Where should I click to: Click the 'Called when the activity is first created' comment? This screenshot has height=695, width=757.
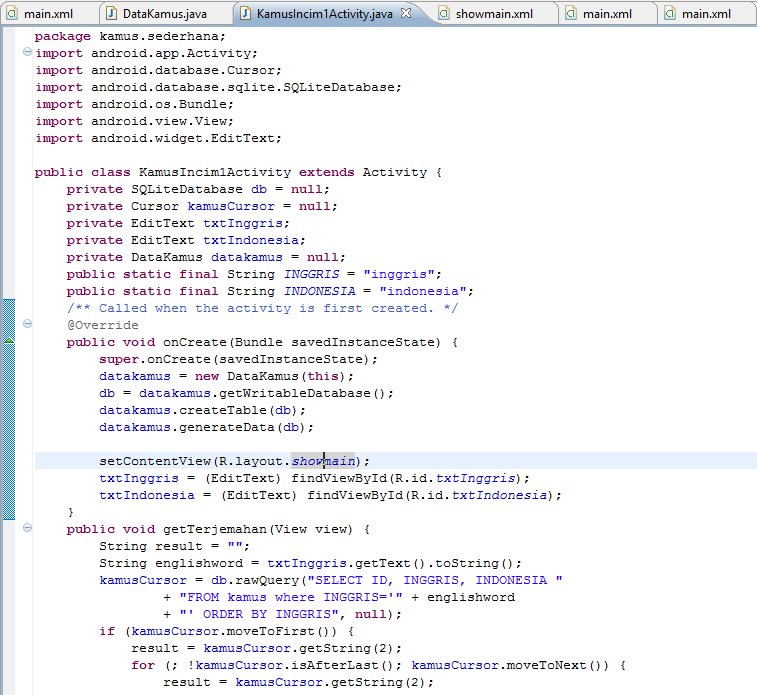click(262, 308)
